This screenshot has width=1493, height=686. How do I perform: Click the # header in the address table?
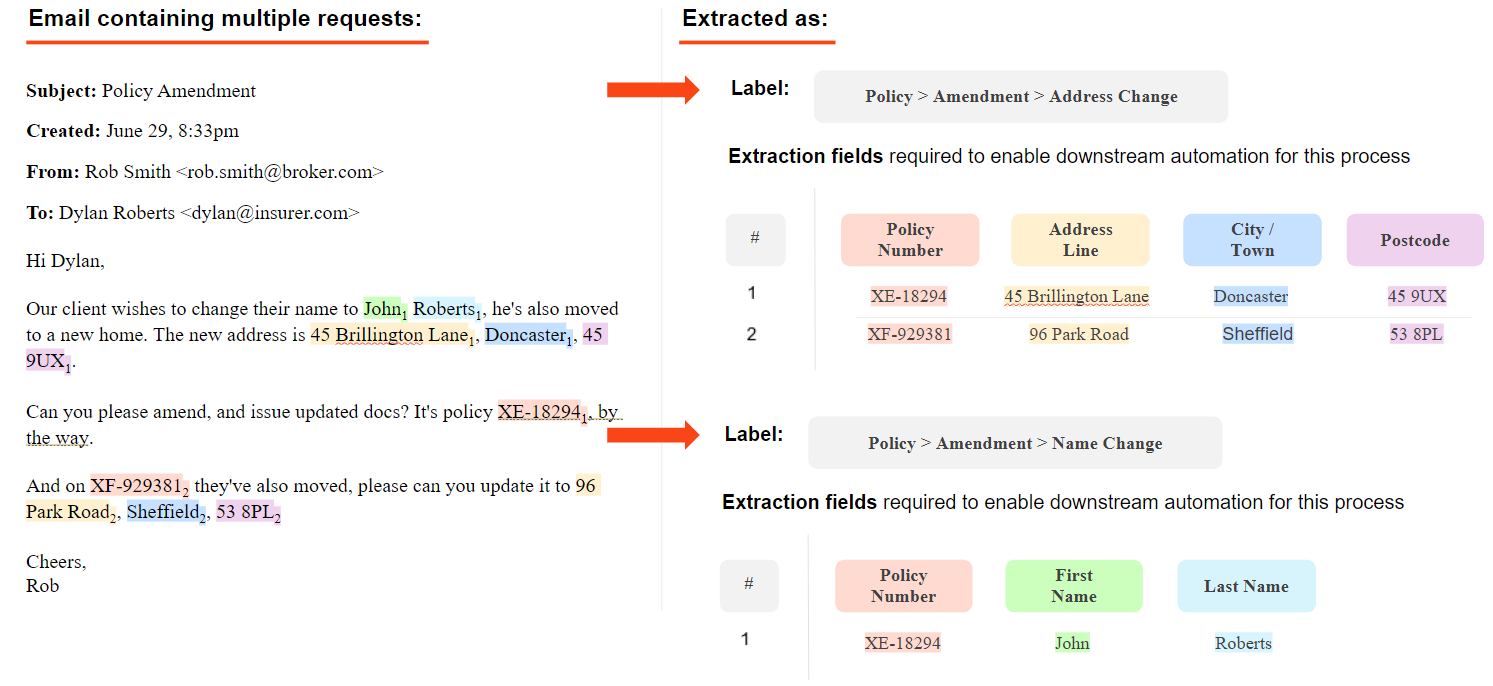coord(755,239)
